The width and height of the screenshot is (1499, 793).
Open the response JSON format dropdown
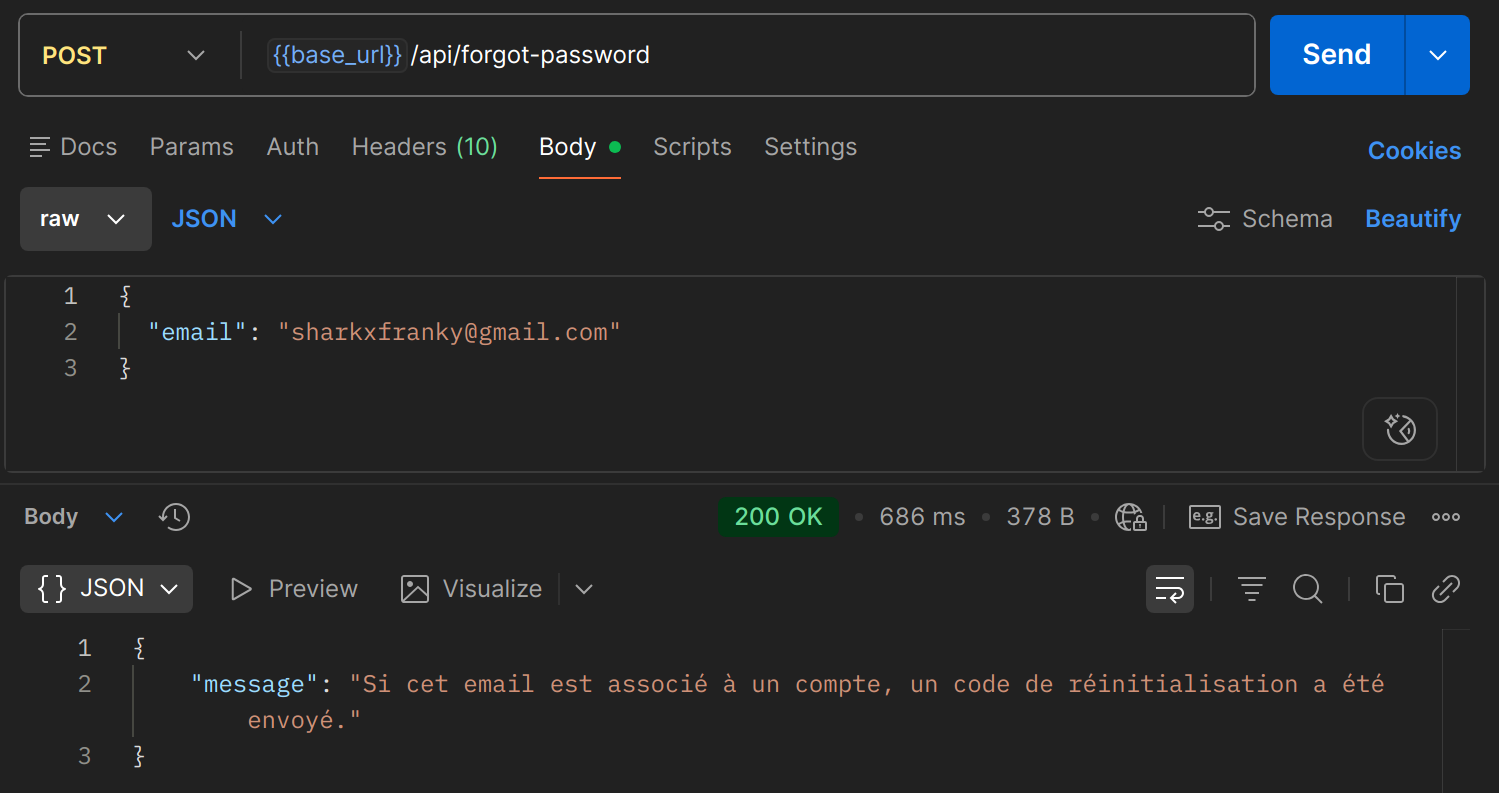107,588
